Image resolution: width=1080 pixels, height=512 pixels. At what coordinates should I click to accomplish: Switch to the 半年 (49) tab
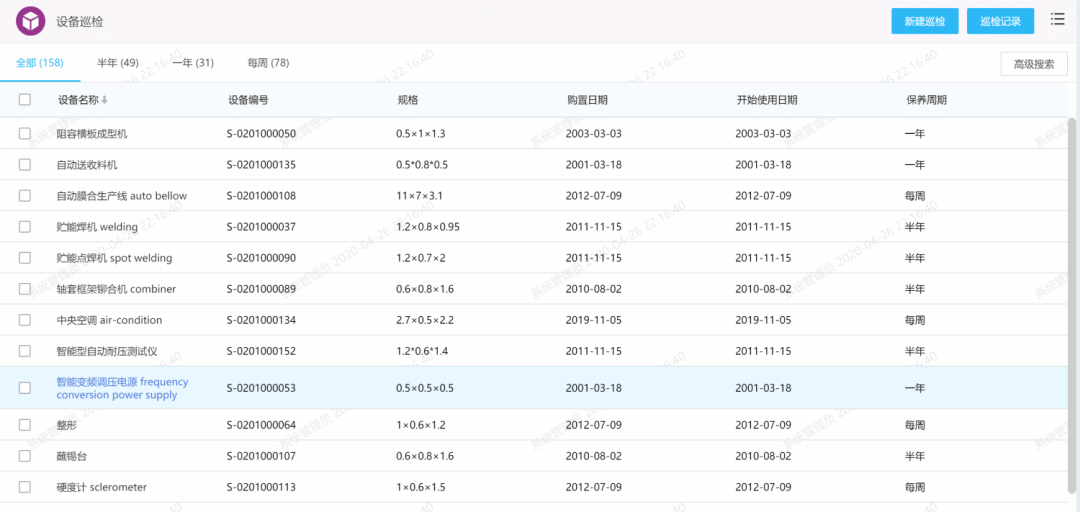(118, 63)
